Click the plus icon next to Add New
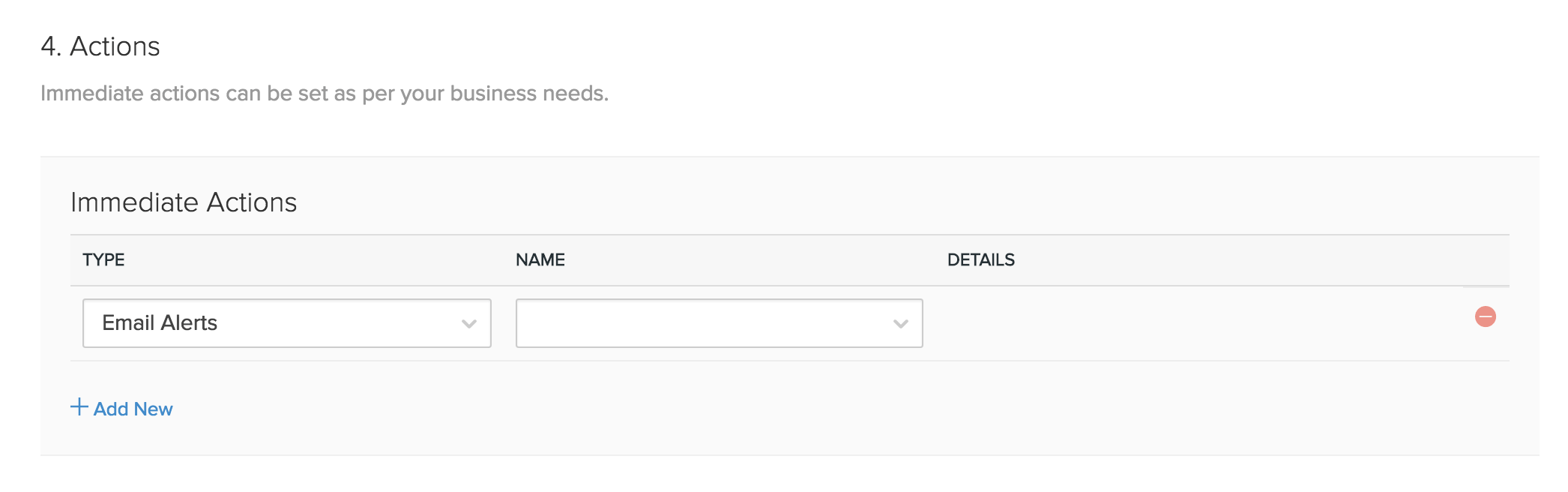The width and height of the screenshot is (1568, 492). coord(79,408)
